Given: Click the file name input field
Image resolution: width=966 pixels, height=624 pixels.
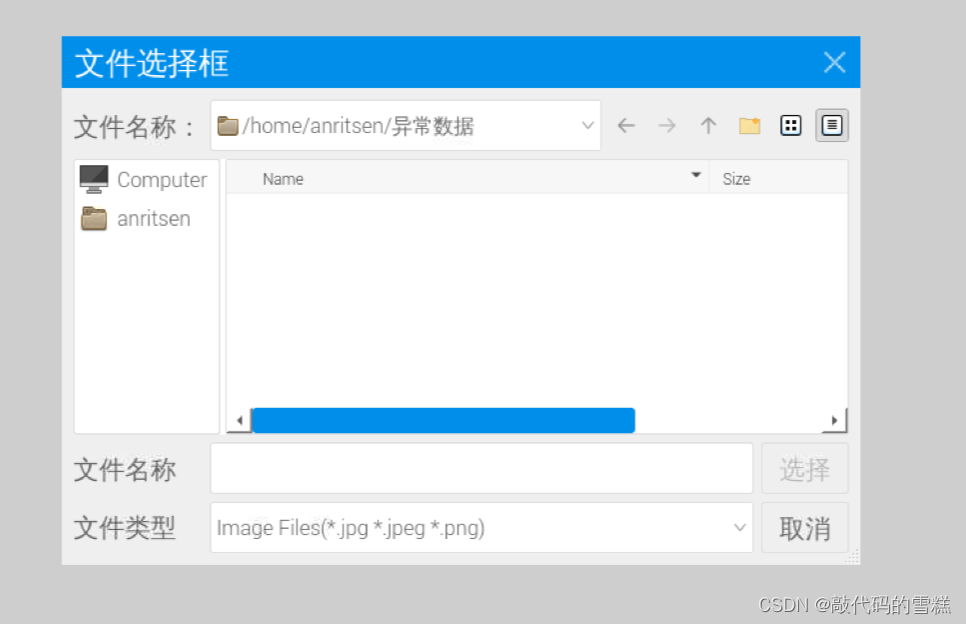Looking at the screenshot, I should pyautogui.click(x=481, y=468).
